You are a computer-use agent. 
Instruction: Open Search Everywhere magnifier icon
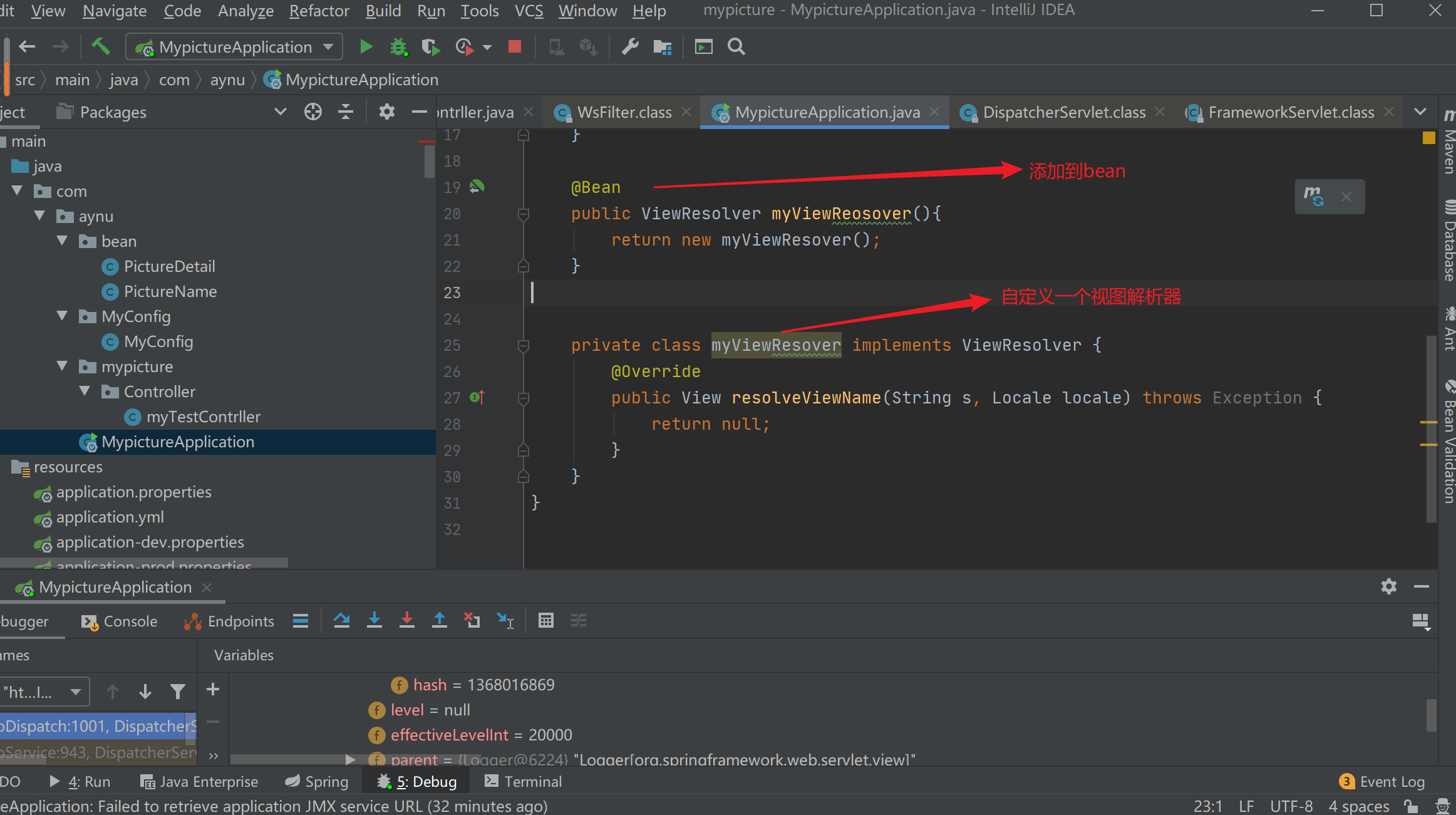[736, 47]
